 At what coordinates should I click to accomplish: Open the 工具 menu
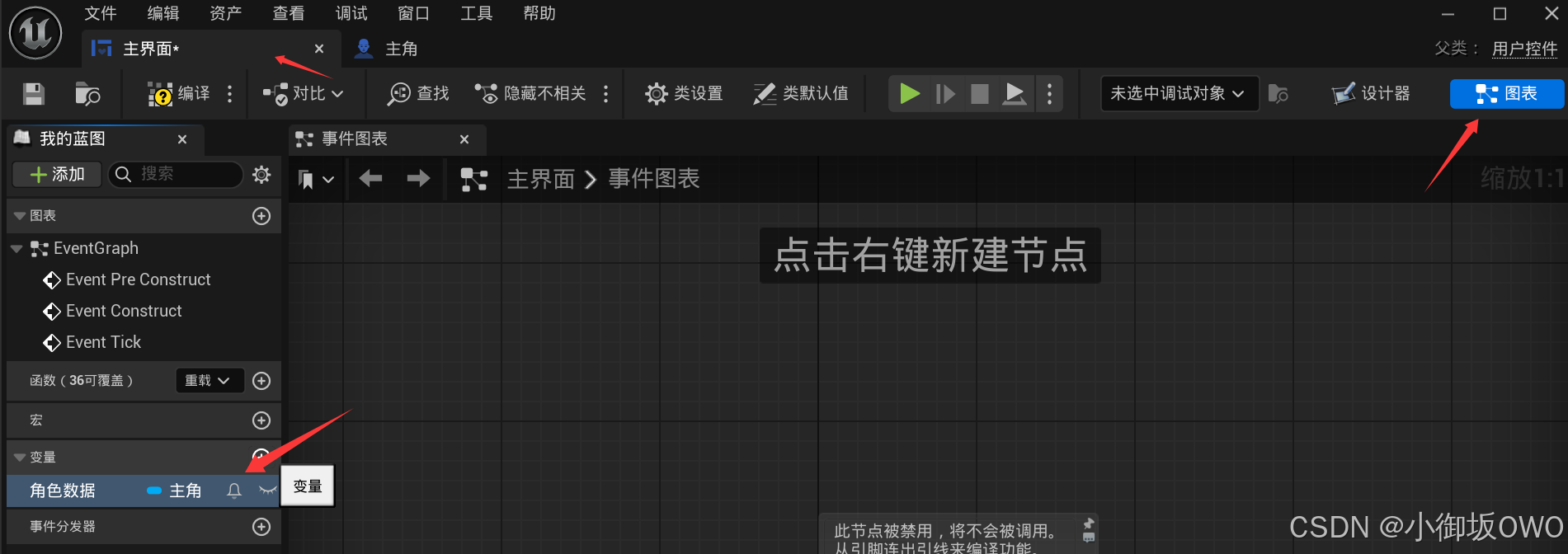477,13
